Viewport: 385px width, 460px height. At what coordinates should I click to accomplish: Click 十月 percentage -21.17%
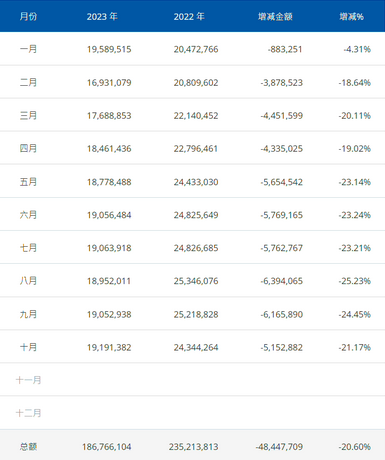tap(355, 347)
